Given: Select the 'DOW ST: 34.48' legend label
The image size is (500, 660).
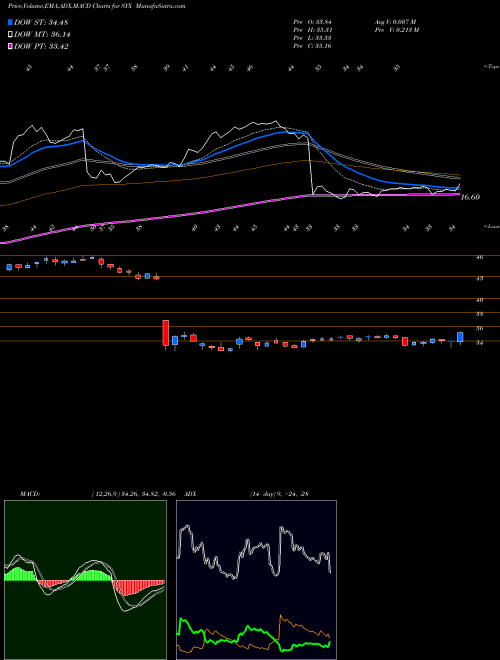Looking at the screenshot, I should (x=41, y=22).
